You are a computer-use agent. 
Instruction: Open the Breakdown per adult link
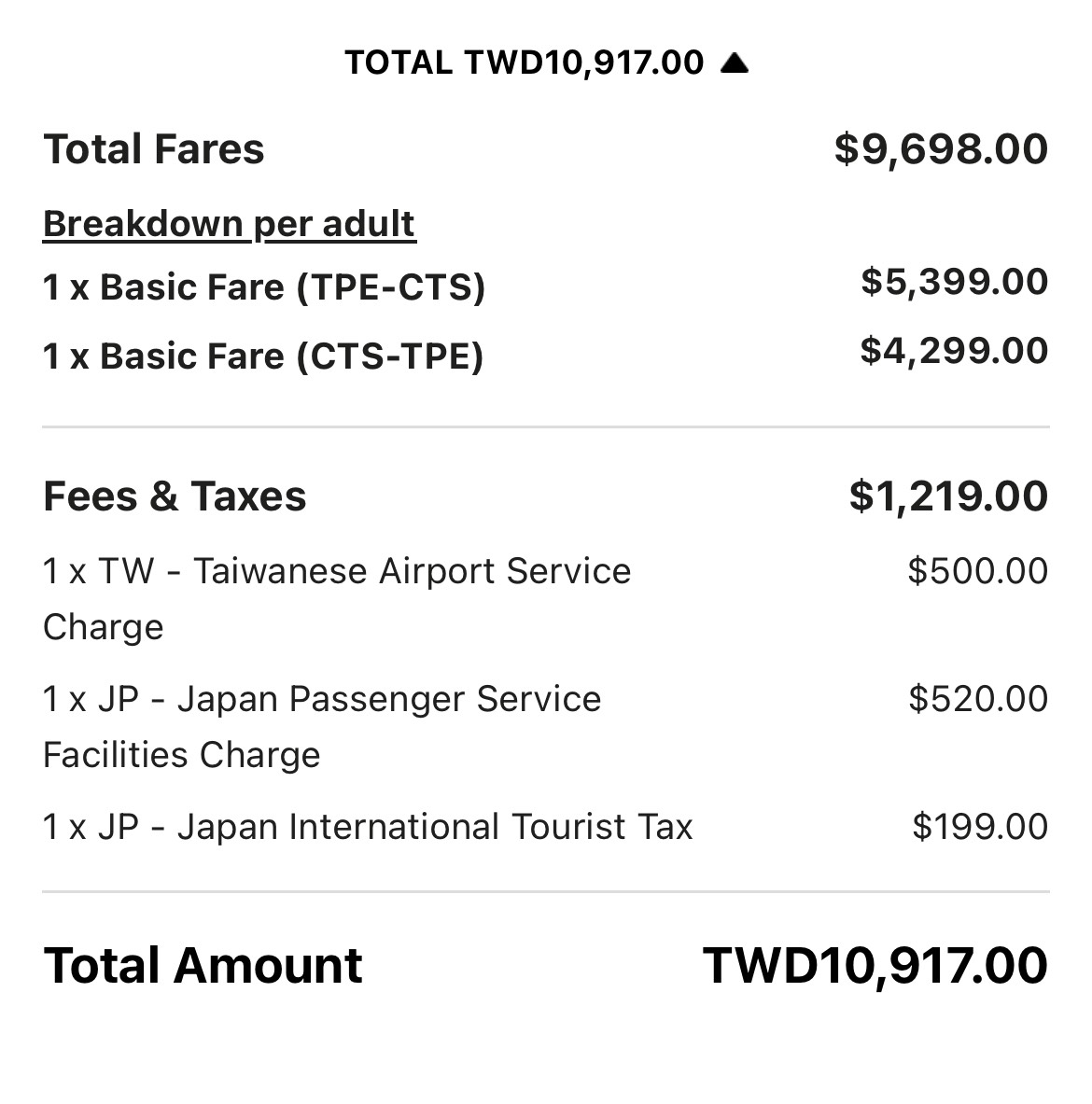[x=229, y=224]
